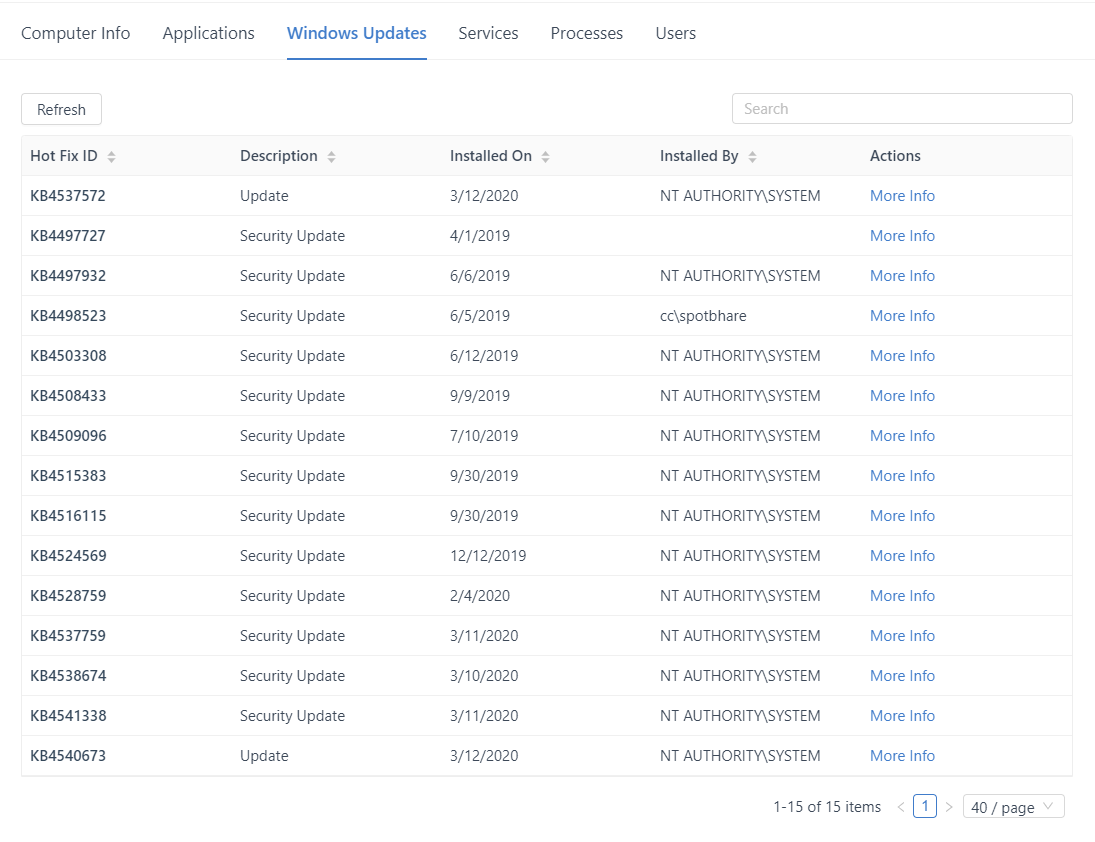
Task: Show More Info for KB4540673
Action: click(902, 756)
